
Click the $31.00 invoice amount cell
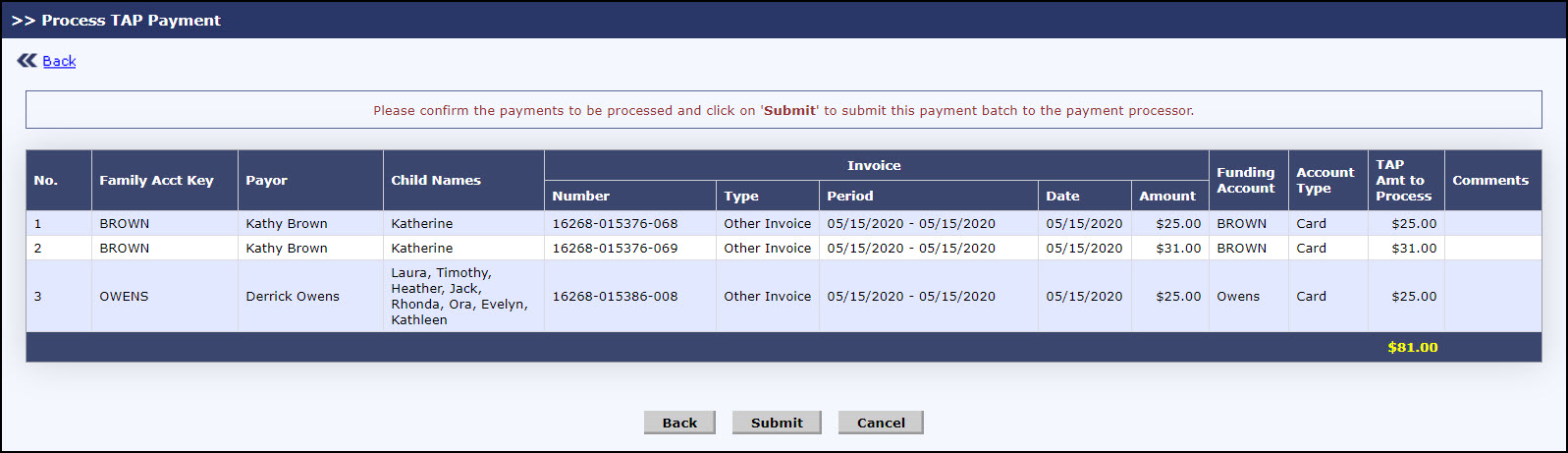tap(1178, 249)
